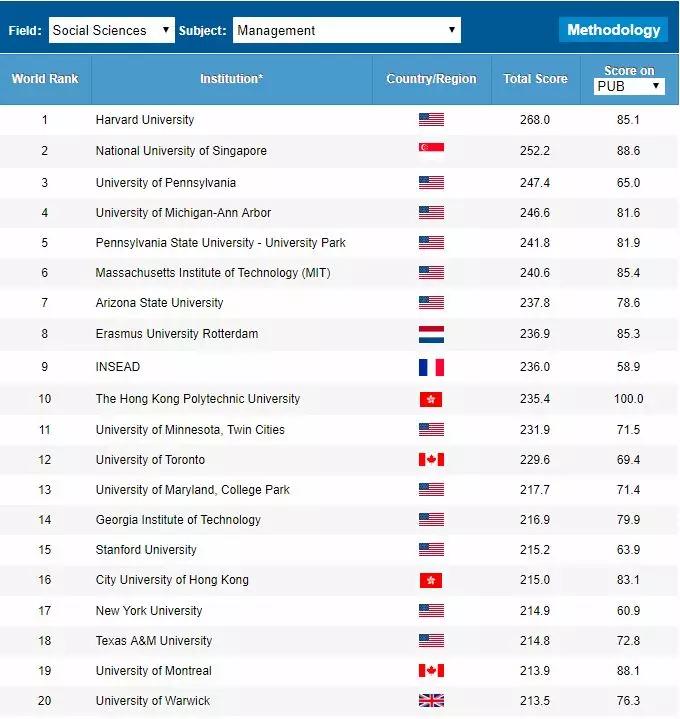
Task: Open University of Montreal entry
Action: (154, 670)
